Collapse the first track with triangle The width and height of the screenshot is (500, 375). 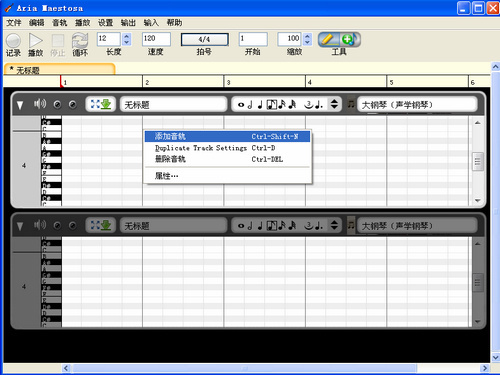(x=20, y=105)
